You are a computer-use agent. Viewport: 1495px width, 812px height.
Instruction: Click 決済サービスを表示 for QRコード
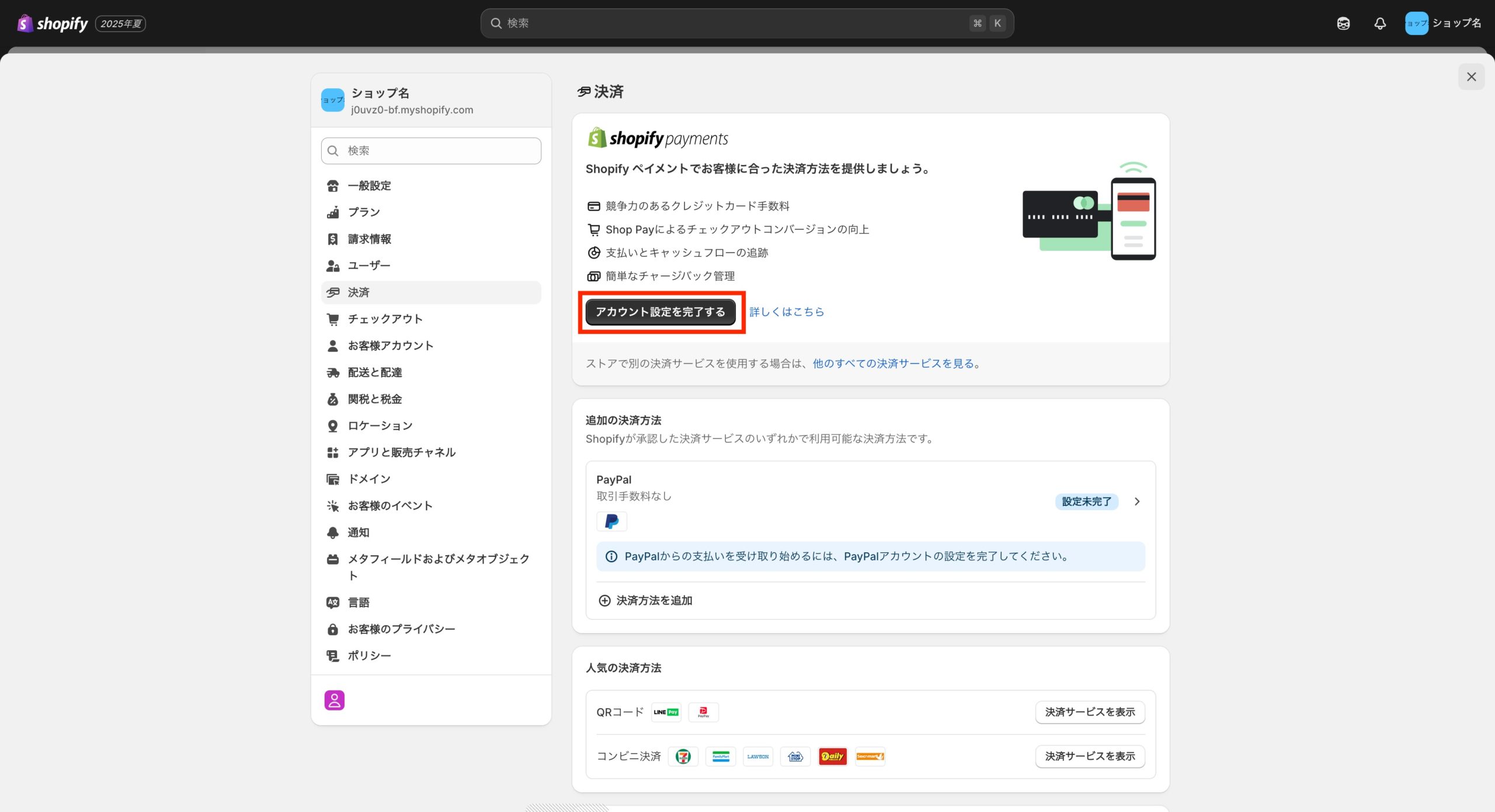[x=1089, y=712]
